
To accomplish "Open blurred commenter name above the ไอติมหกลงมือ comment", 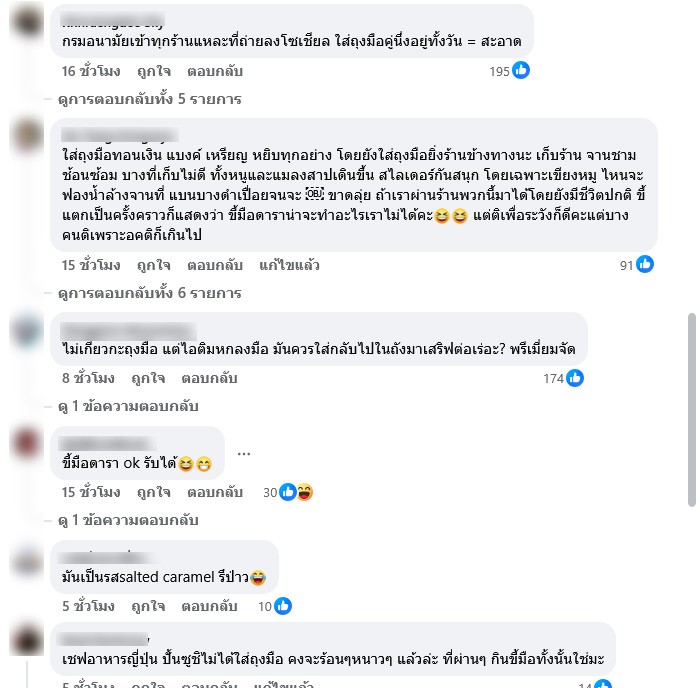I will coord(128,331).
